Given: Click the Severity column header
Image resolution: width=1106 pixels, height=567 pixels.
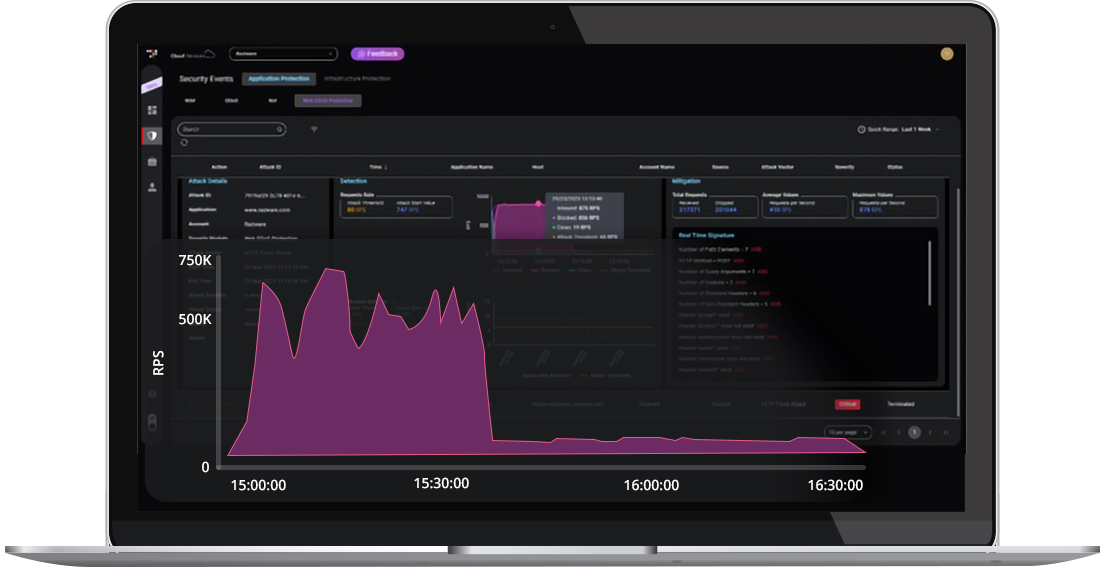Looking at the screenshot, I should [844, 167].
